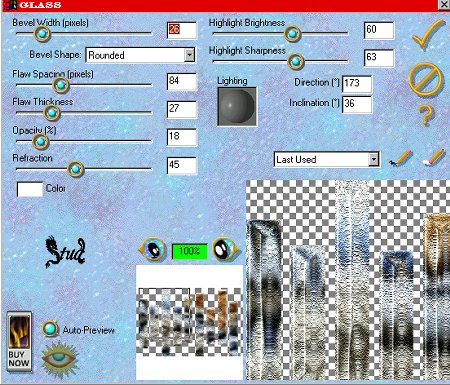Click the white Color swatch
Image resolution: width=450 pixels, height=385 pixels.
coord(30,189)
